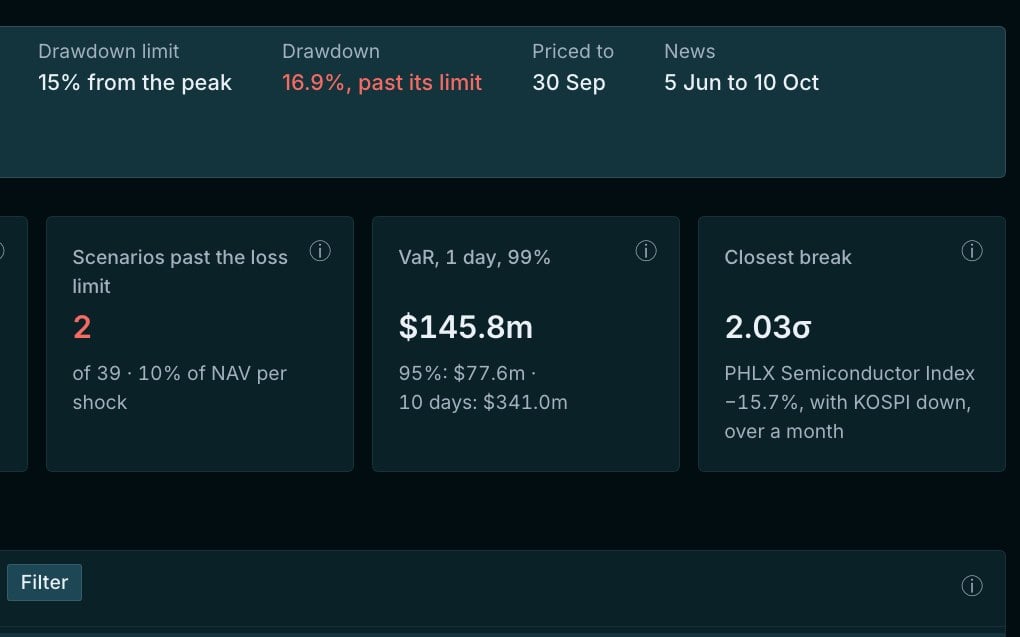Click the '5 Jun to 10 Oct' news range
This screenshot has height=637, width=1020.
click(x=741, y=83)
